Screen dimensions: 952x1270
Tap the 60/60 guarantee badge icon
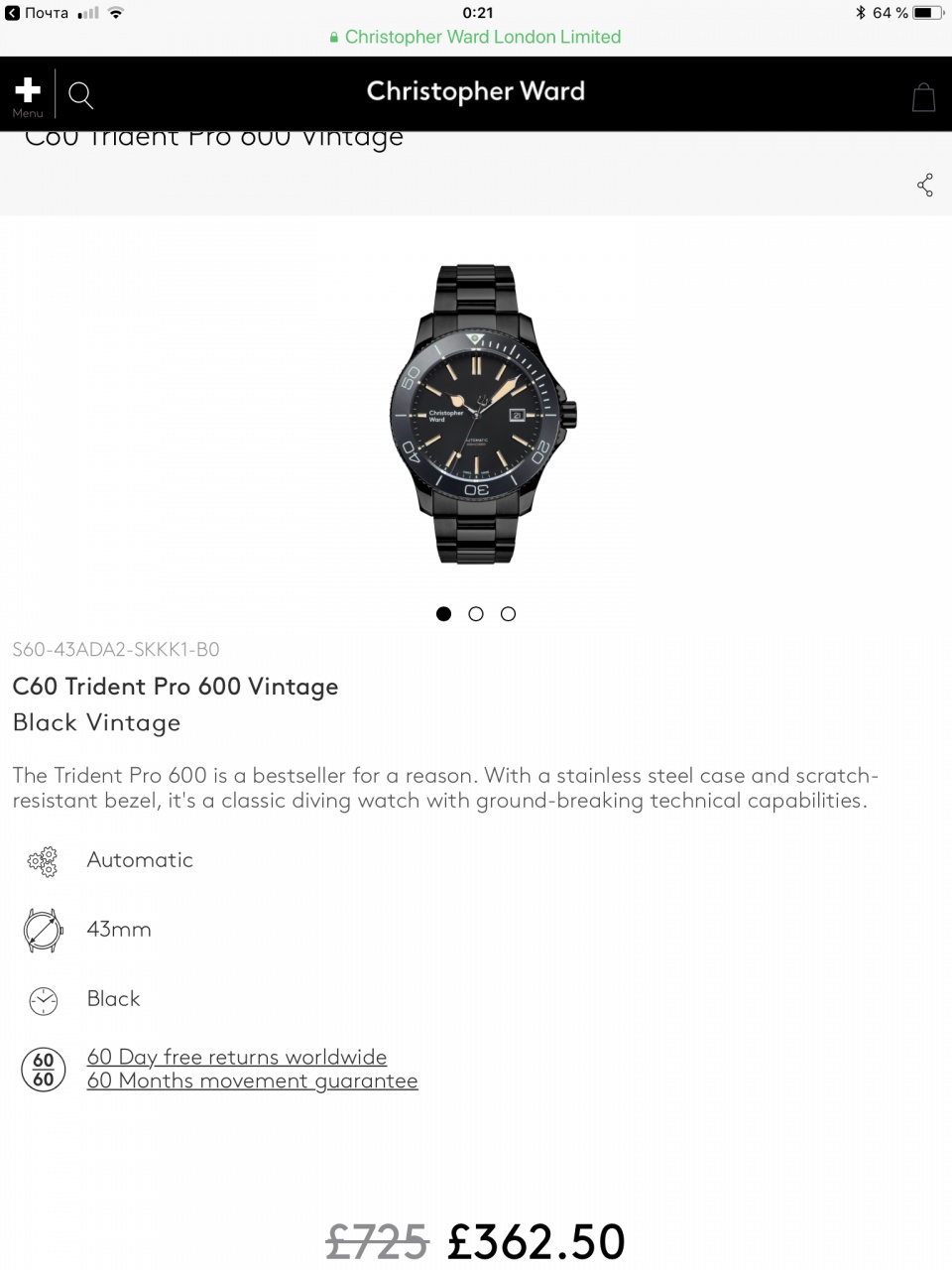(44, 1070)
